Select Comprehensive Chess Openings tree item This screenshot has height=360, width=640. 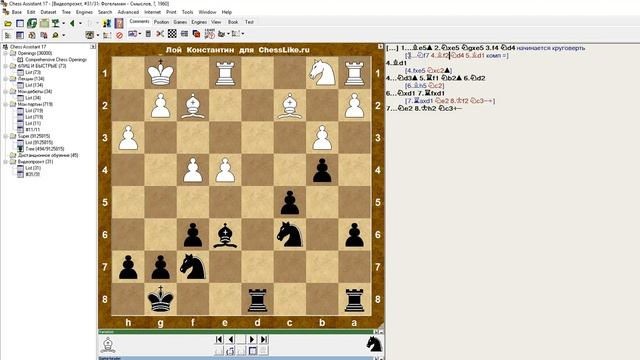pyautogui.click(x=56, y=60)
